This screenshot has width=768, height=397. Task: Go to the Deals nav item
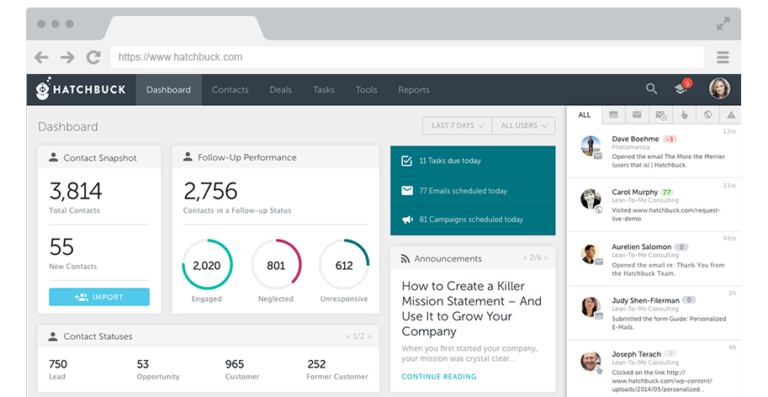click(x=280, y=90)
